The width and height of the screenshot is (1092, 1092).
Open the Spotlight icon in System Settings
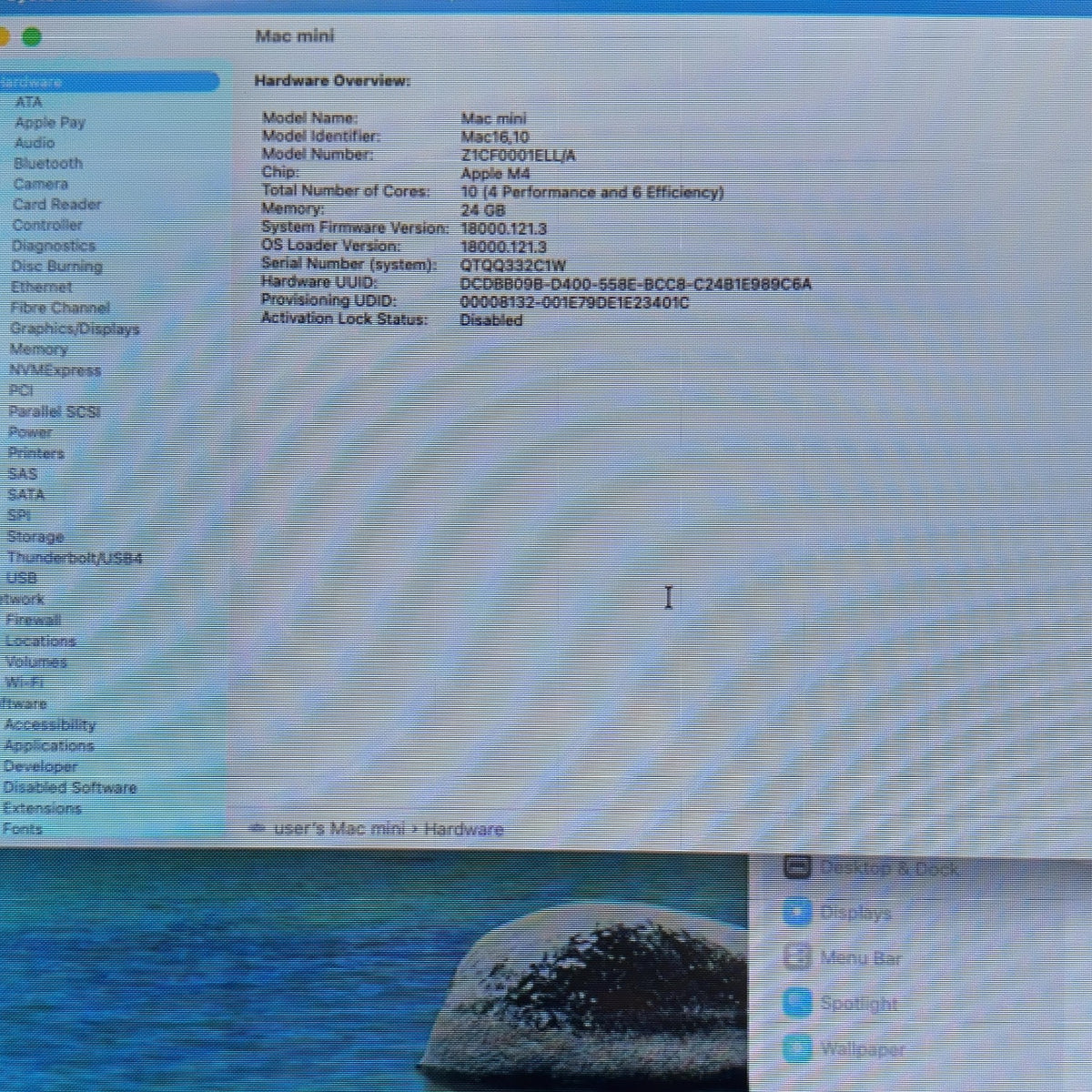click(797, 1003)
